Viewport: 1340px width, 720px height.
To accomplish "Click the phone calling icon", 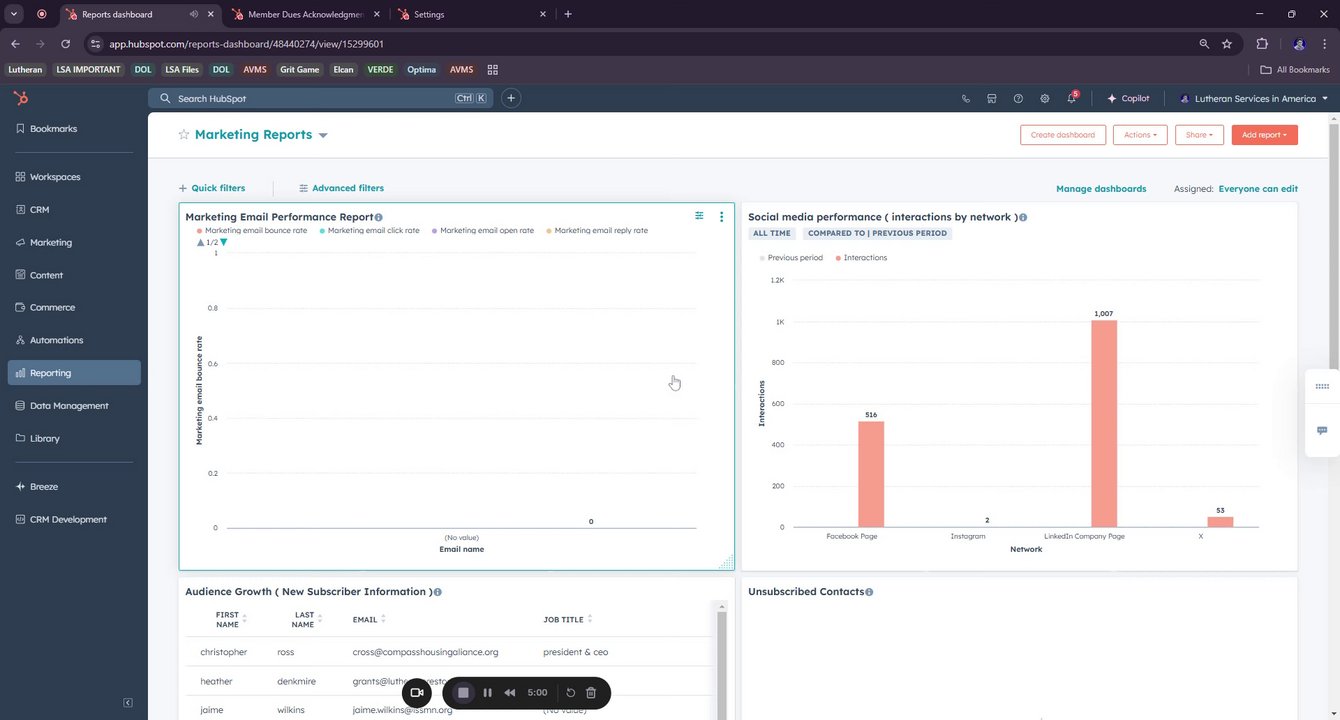I will point(965,99).
